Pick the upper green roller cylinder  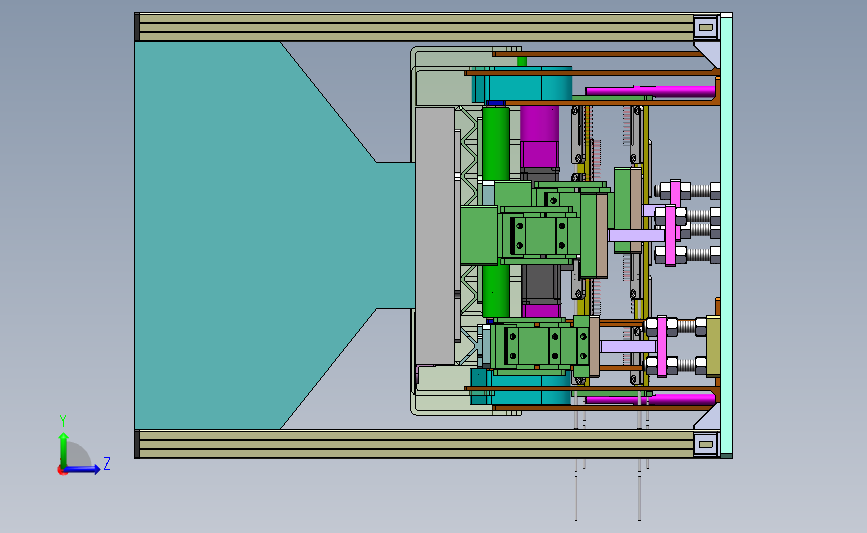(x=495, y=144)
